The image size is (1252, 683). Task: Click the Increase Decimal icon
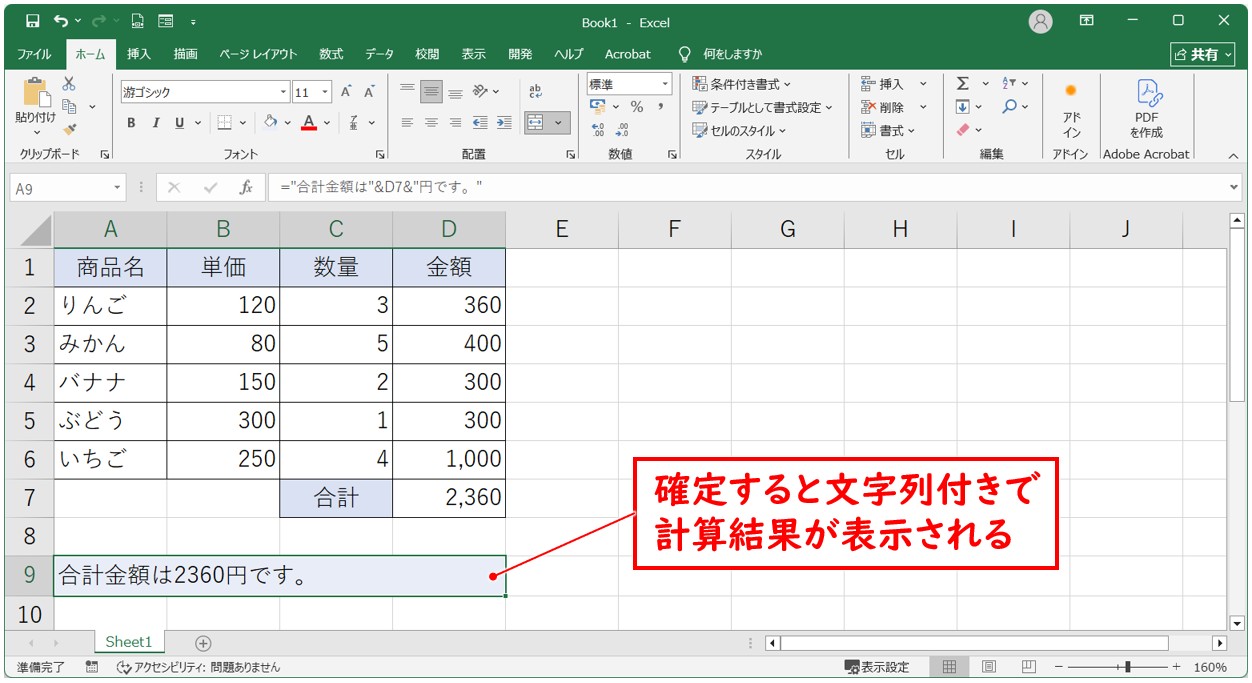[x=600, y=127]
